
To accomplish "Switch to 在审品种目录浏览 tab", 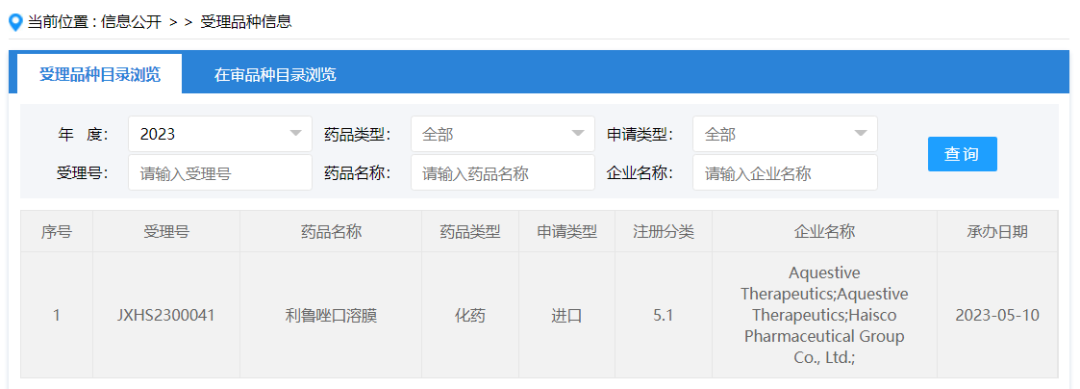I will pos(275,74).
